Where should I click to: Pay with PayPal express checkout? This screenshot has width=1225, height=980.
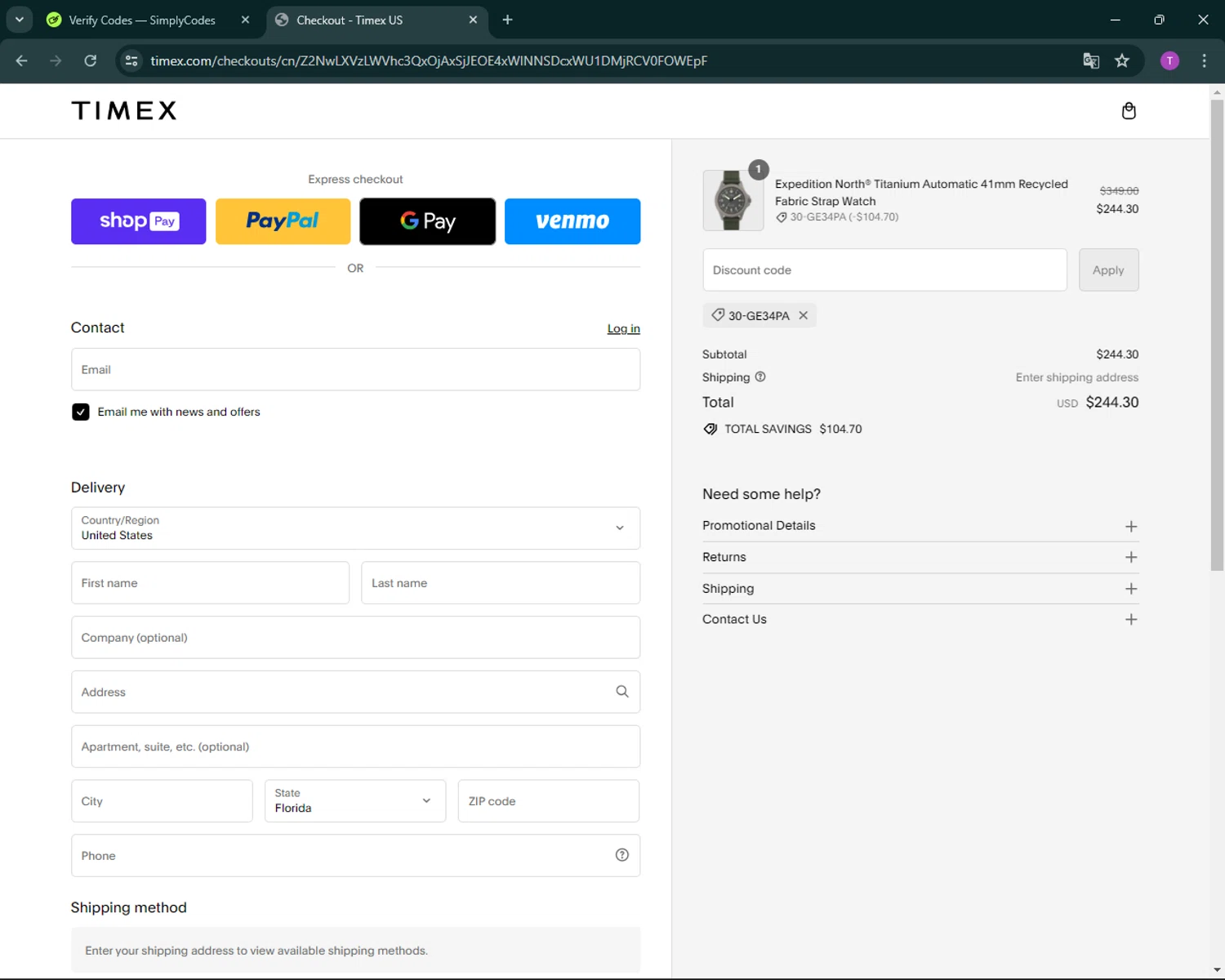(283, 221)
